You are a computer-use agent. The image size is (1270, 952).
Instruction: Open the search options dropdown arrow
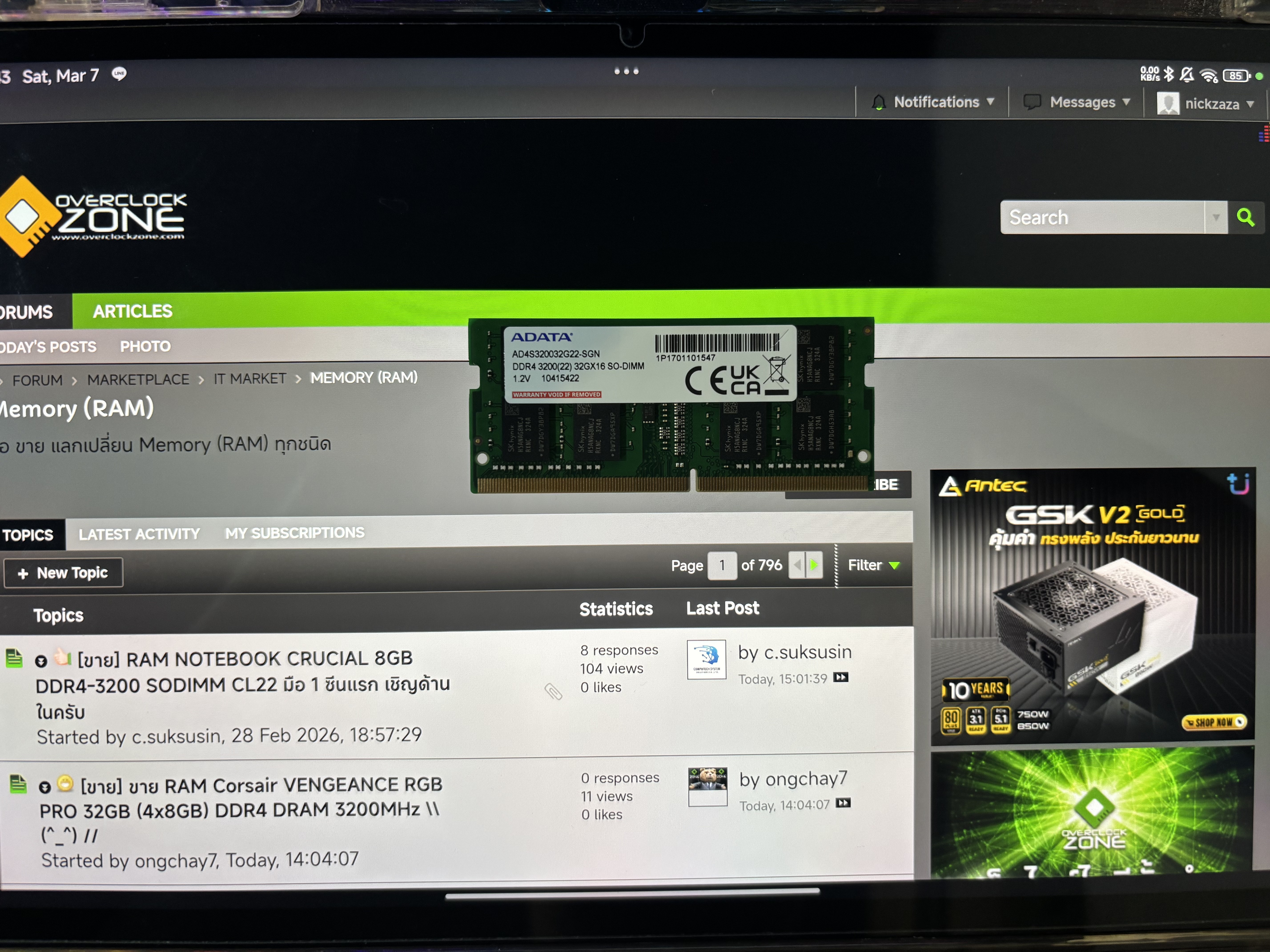click(x=1216, y=218)
